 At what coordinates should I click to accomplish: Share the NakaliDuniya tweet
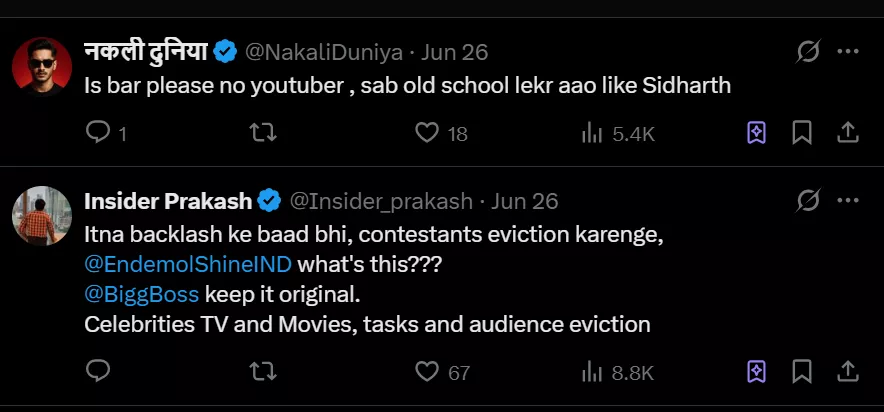click(846, 132)
